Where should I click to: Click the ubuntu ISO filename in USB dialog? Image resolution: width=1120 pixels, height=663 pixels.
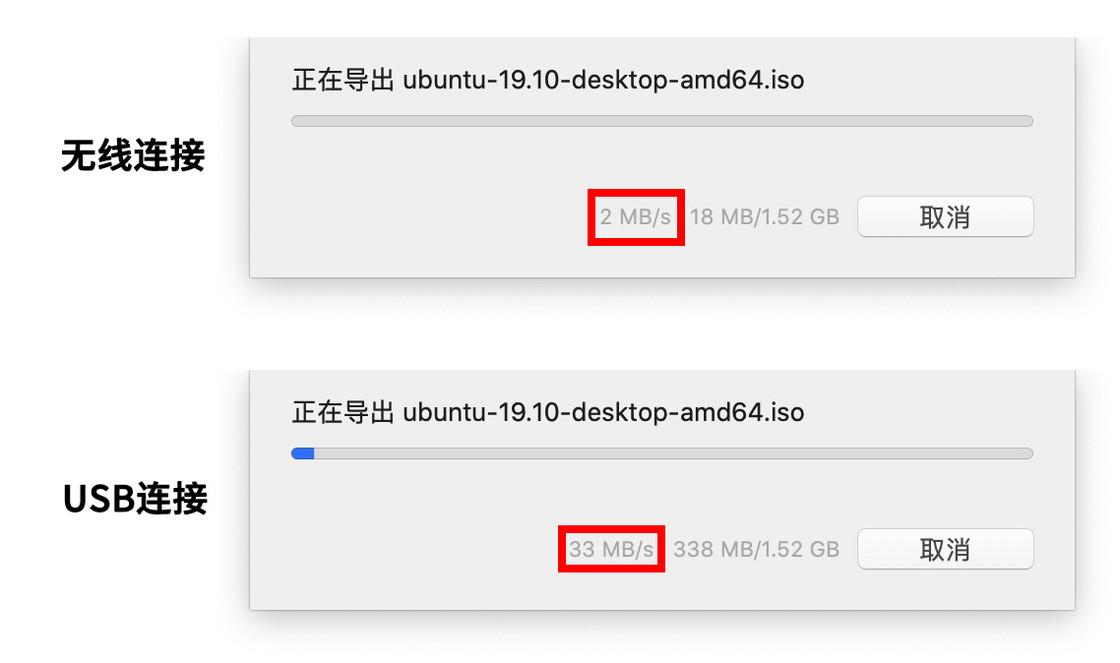click(603, 412)
